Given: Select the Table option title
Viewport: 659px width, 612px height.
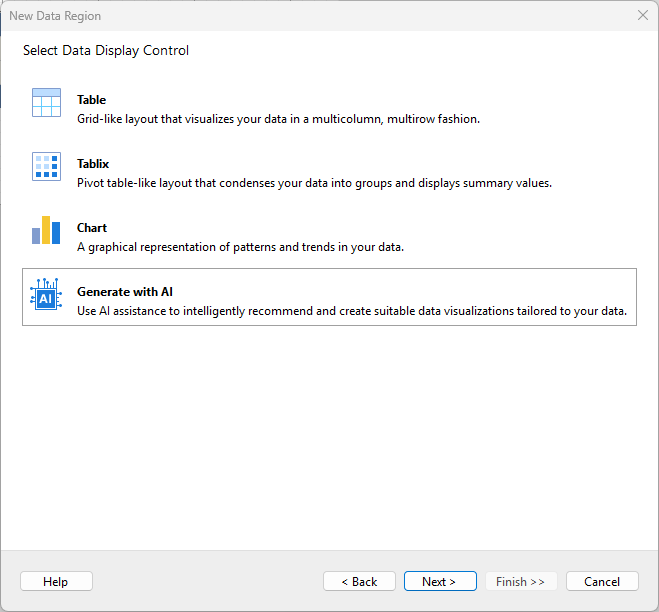Looking at the screenshot, I should point(91,100).
